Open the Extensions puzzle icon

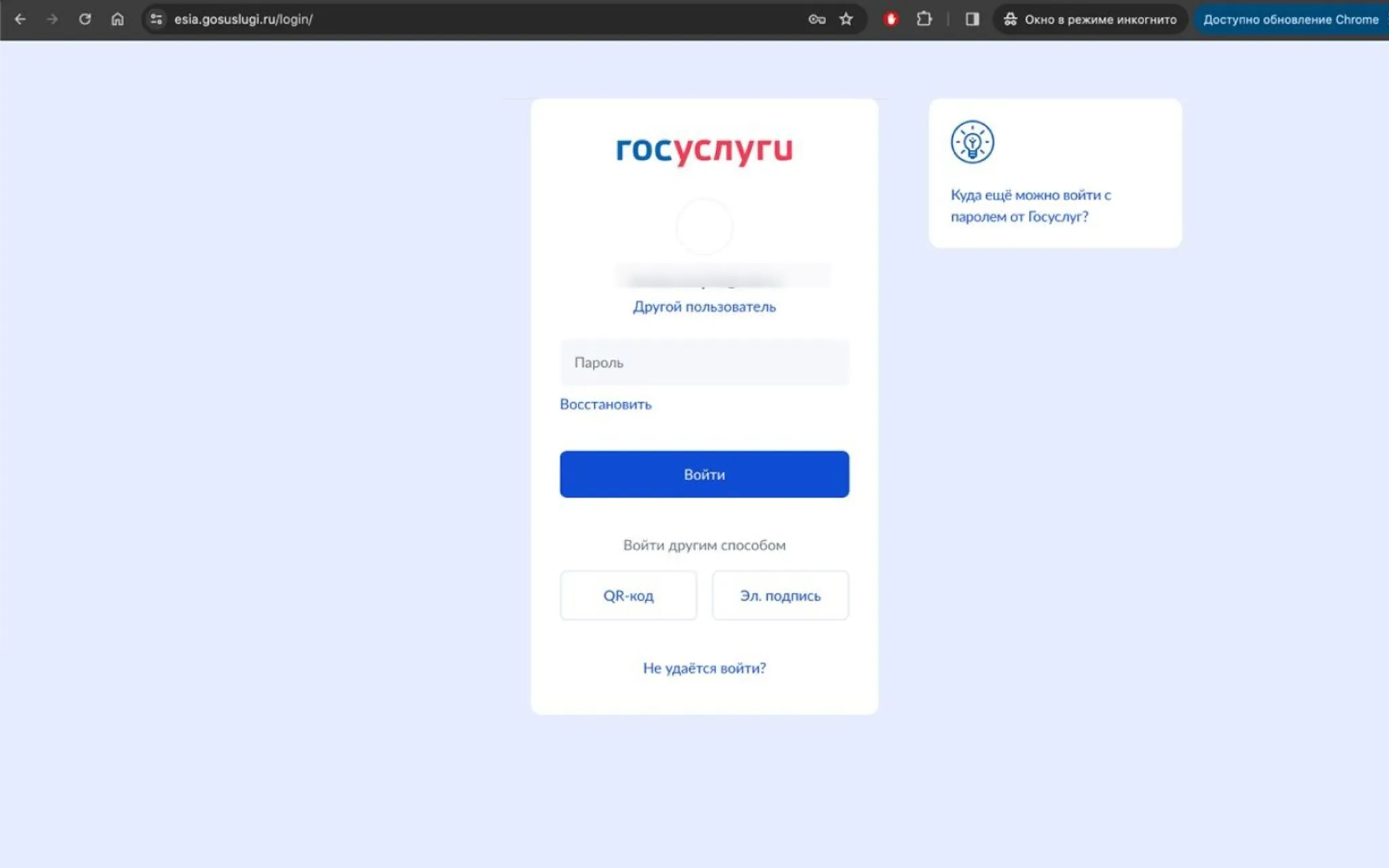coord(924,19)
